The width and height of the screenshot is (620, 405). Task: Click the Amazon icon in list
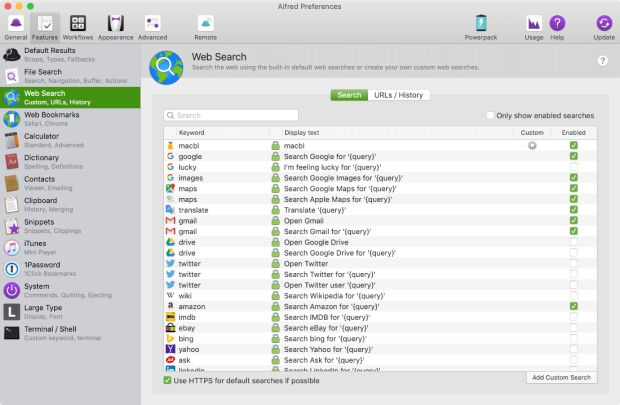(x=170, y=306)
